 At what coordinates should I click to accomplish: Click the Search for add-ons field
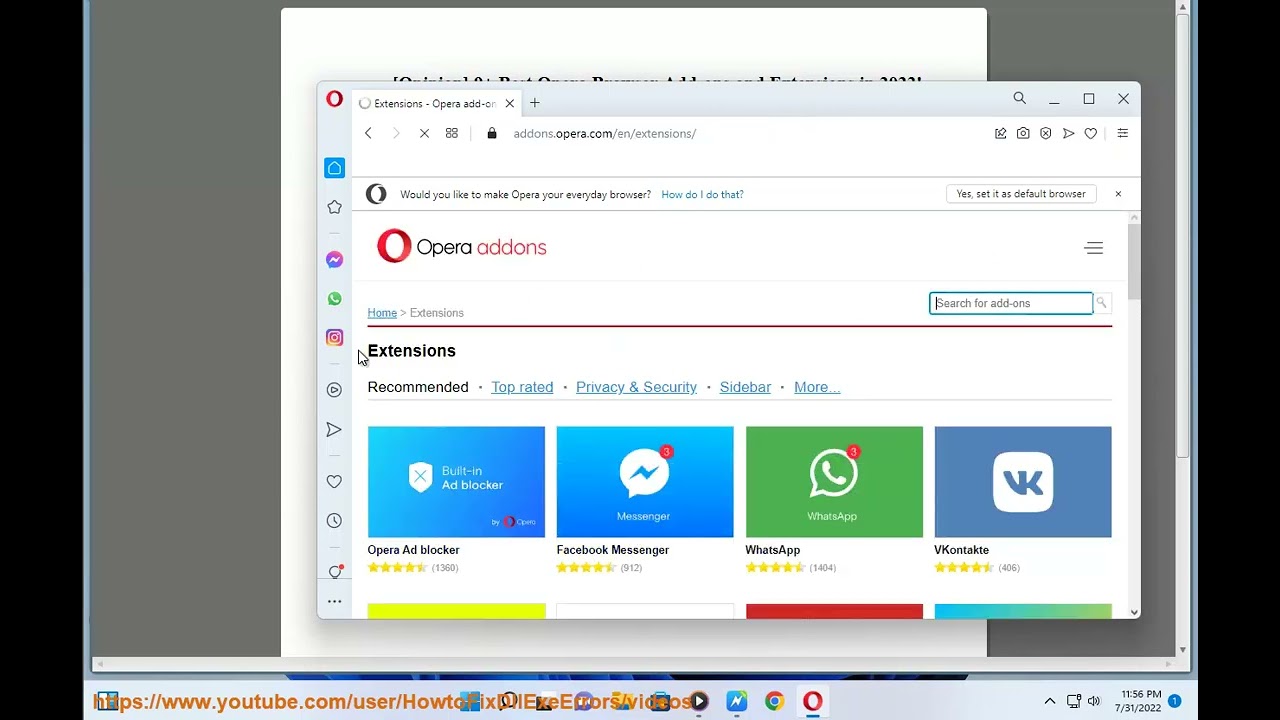point(1011,303)
